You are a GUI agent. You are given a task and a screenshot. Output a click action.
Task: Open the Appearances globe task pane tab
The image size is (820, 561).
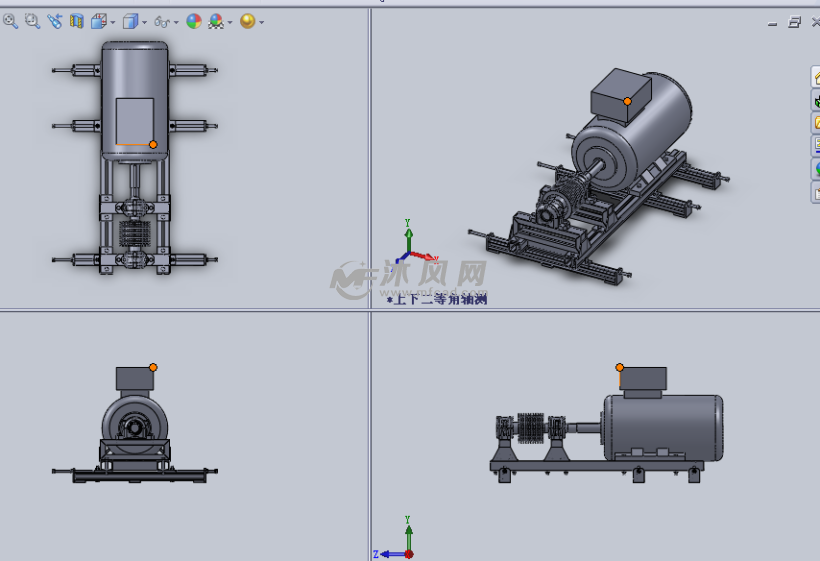[x=815, y=169]
